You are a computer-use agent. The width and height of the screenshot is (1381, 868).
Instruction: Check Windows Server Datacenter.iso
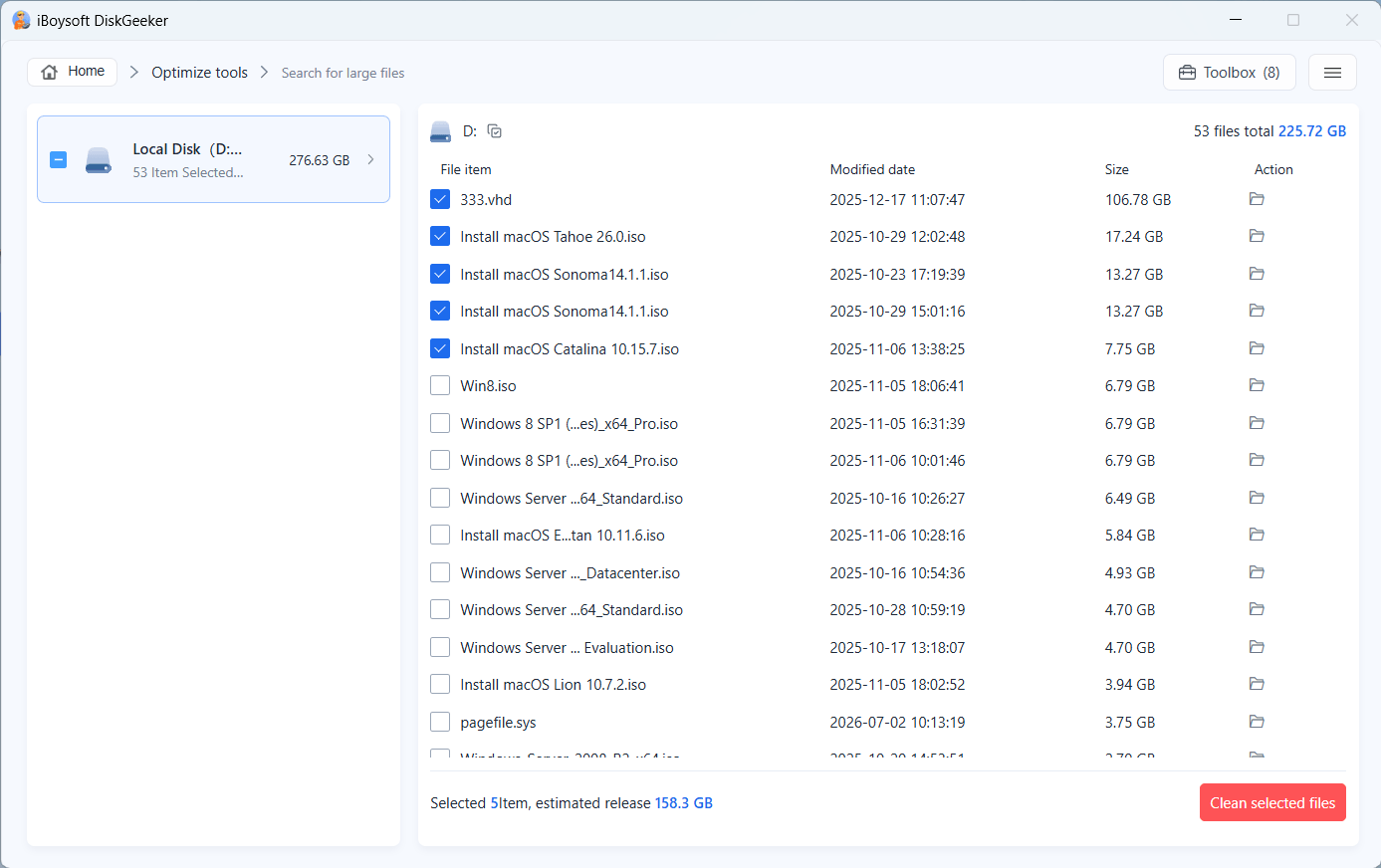click(440, 572)
